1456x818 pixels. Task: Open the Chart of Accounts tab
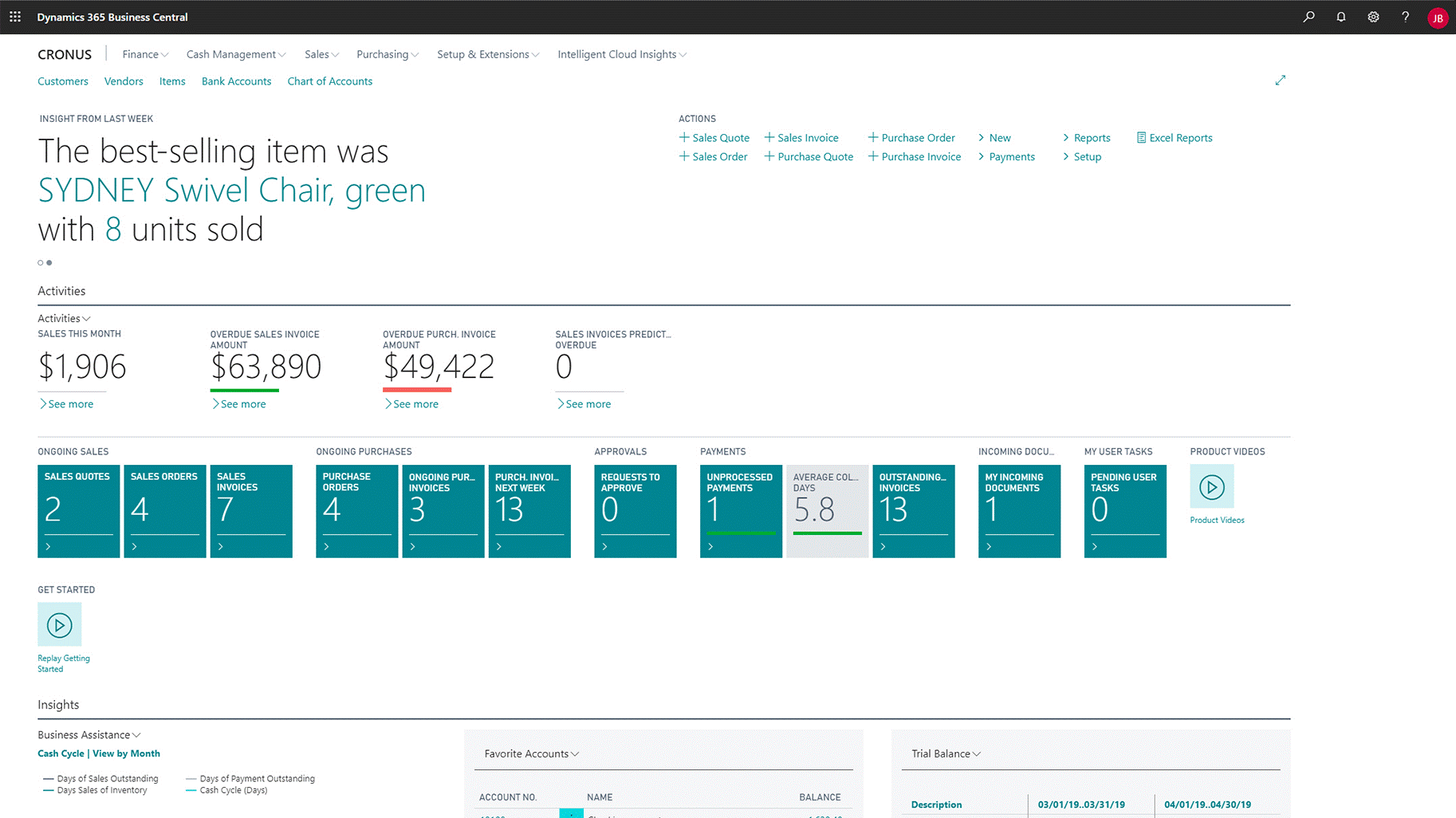329,81
